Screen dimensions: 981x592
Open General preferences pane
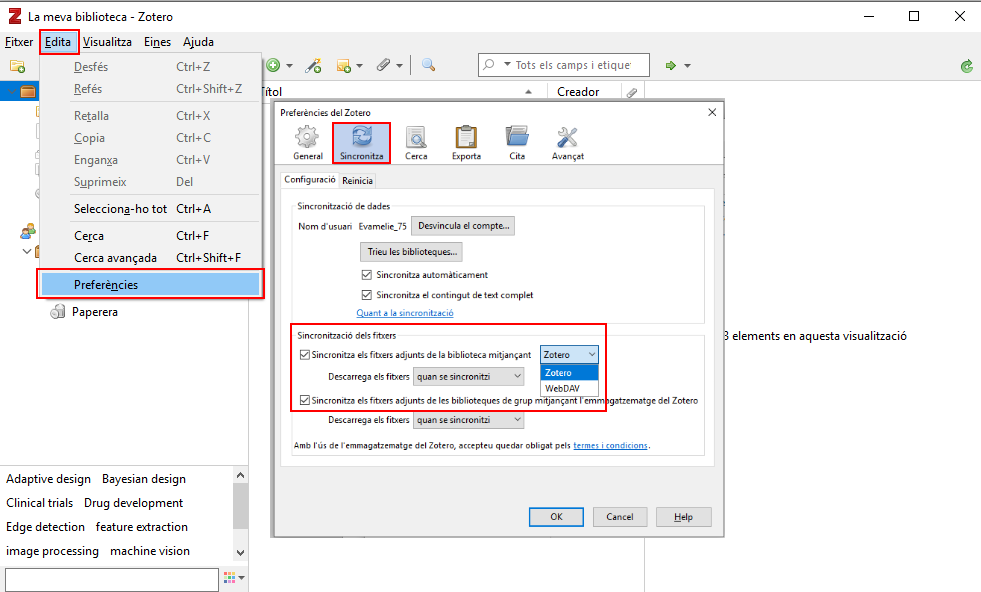click(x=308, y=143)
